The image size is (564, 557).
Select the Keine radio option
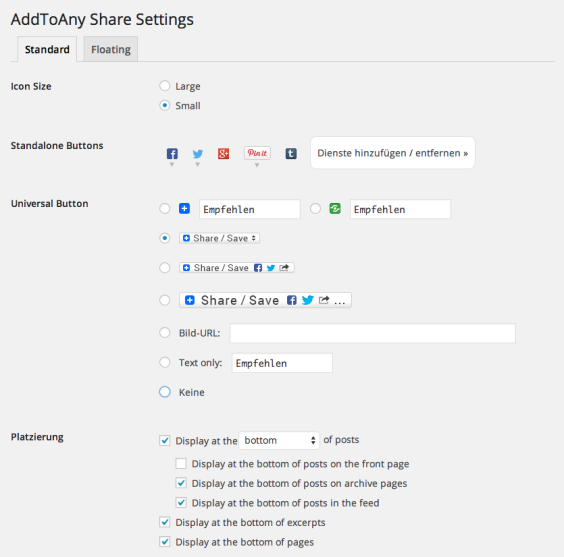(165, 392)
